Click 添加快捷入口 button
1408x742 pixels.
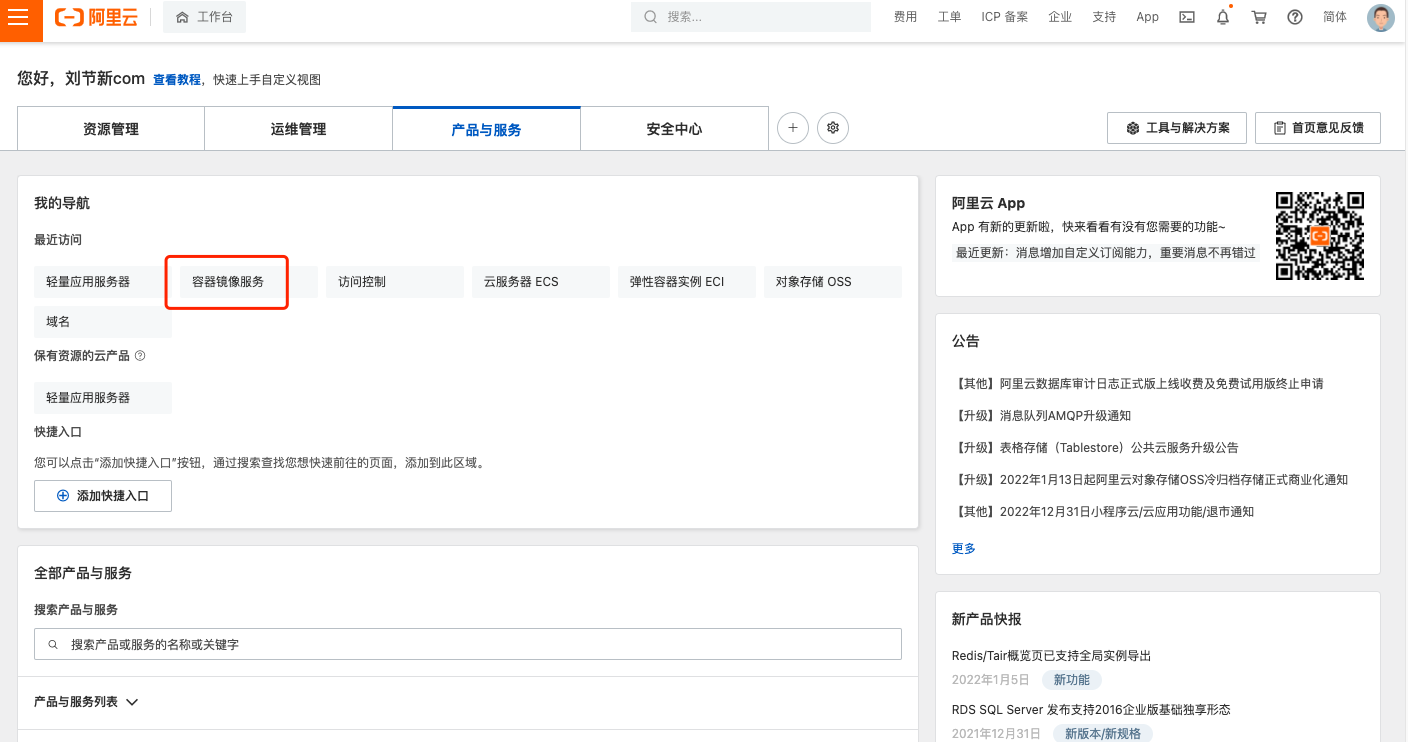click(x=103, y=496)
